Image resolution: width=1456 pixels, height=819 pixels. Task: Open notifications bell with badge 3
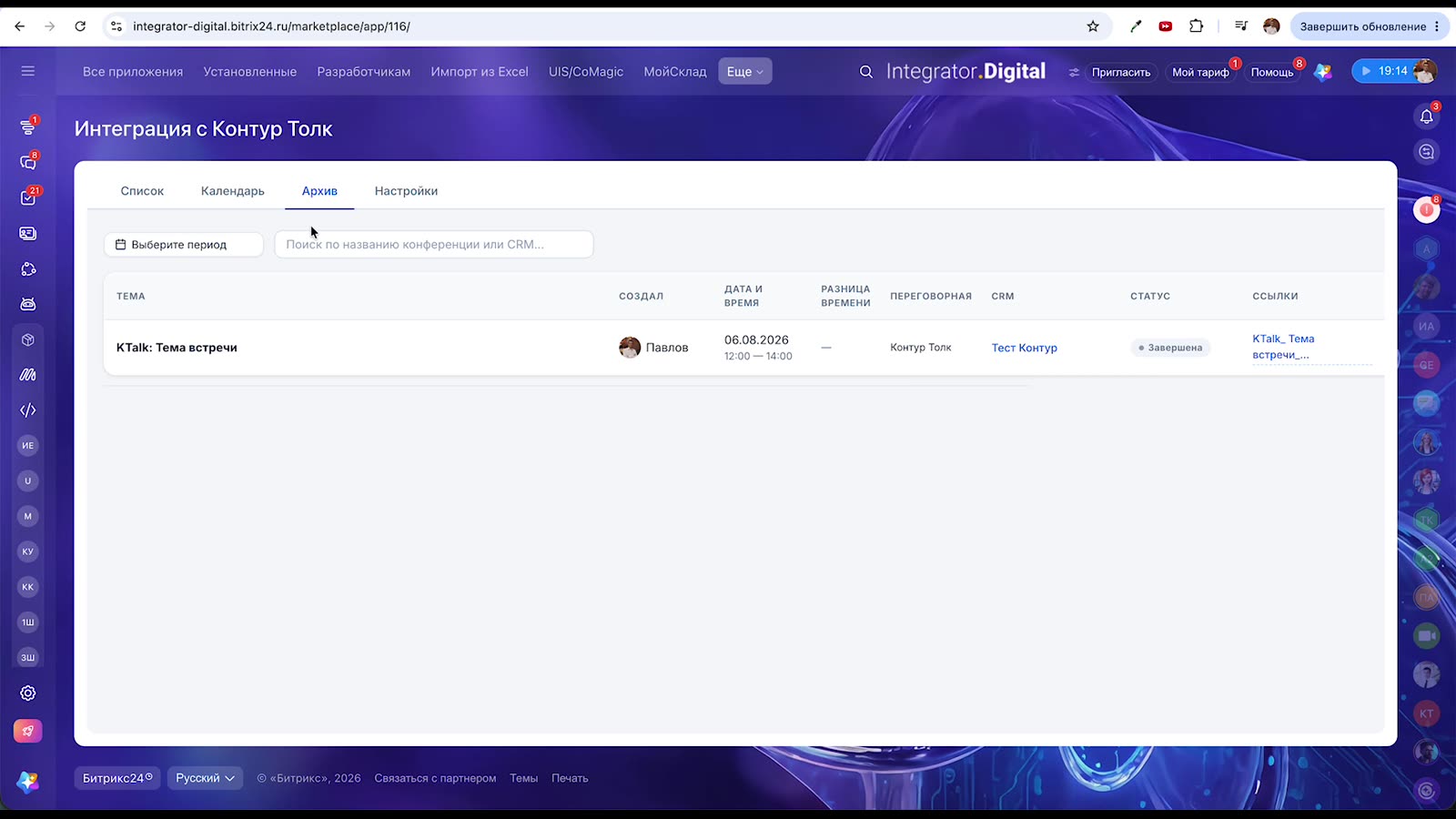point(1426,116)
